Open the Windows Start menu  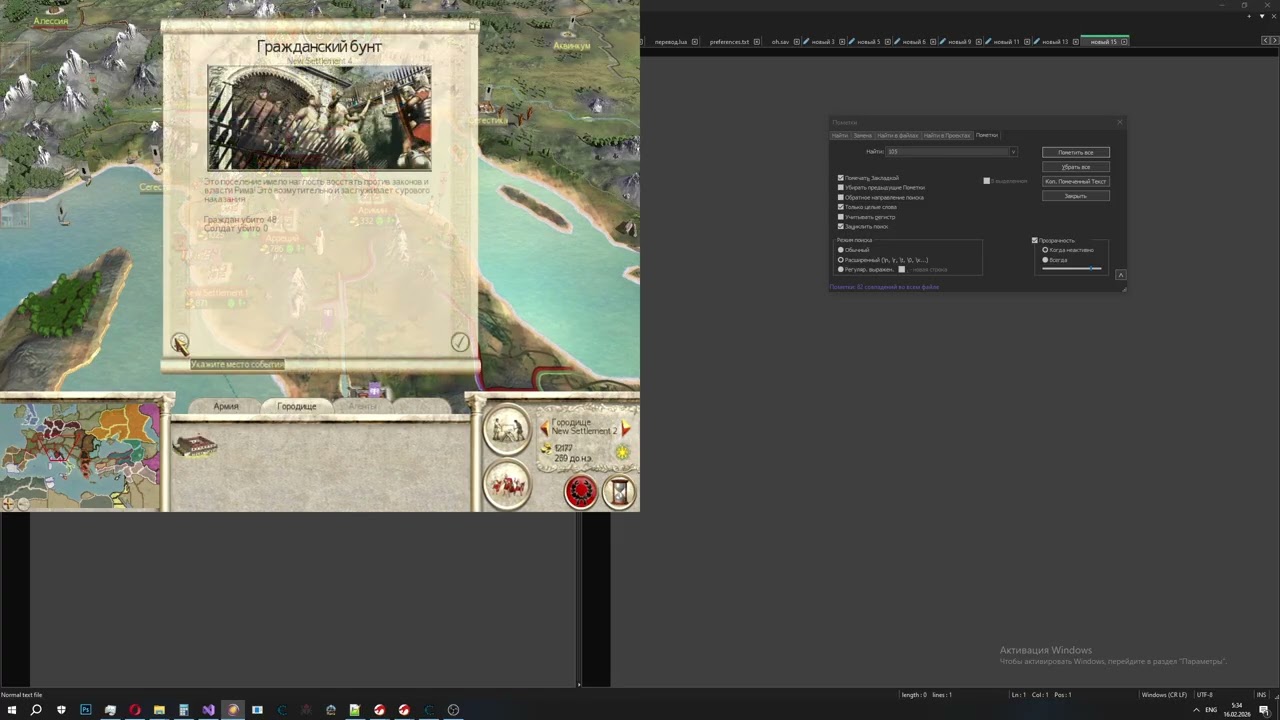click(x=12, y=710)
